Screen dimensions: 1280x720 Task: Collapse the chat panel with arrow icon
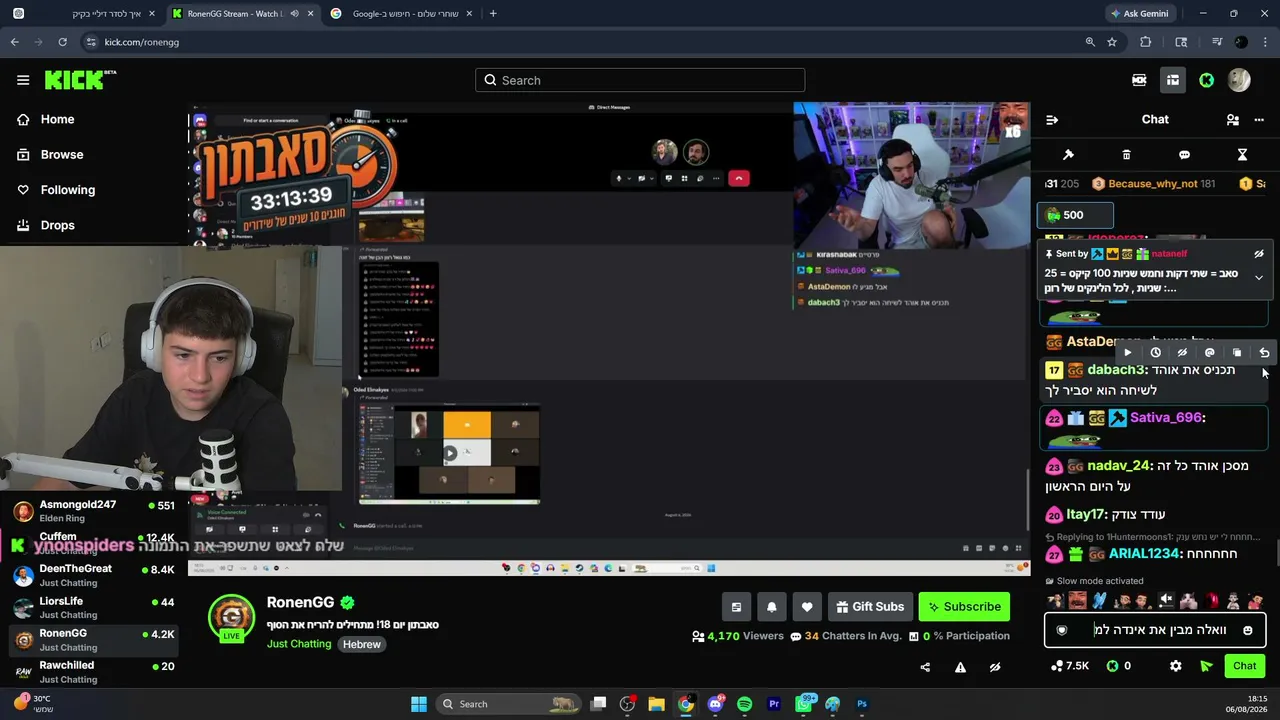[1052, 120]
